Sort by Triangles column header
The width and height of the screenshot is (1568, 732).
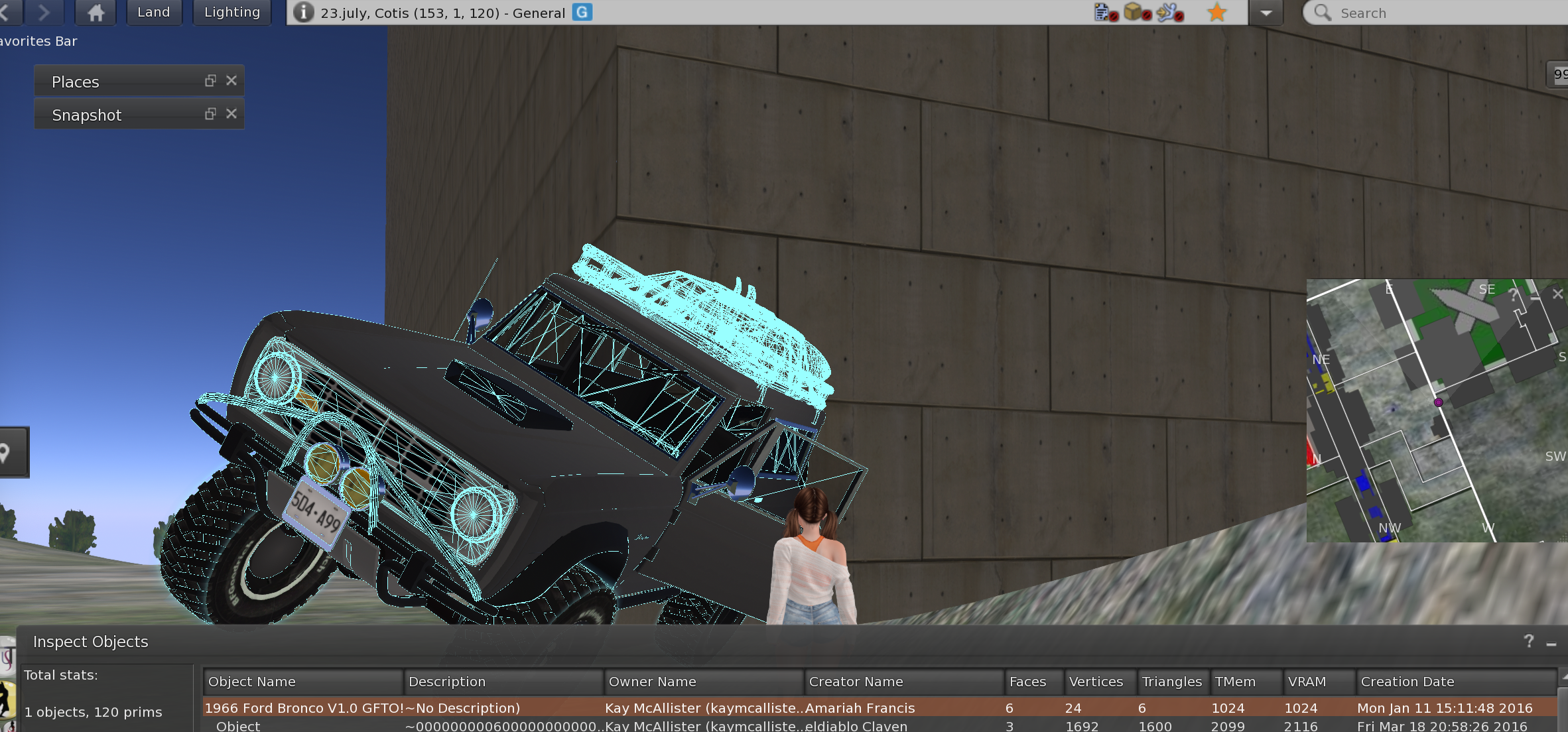pyautogui.click(x=1171, y=682)
